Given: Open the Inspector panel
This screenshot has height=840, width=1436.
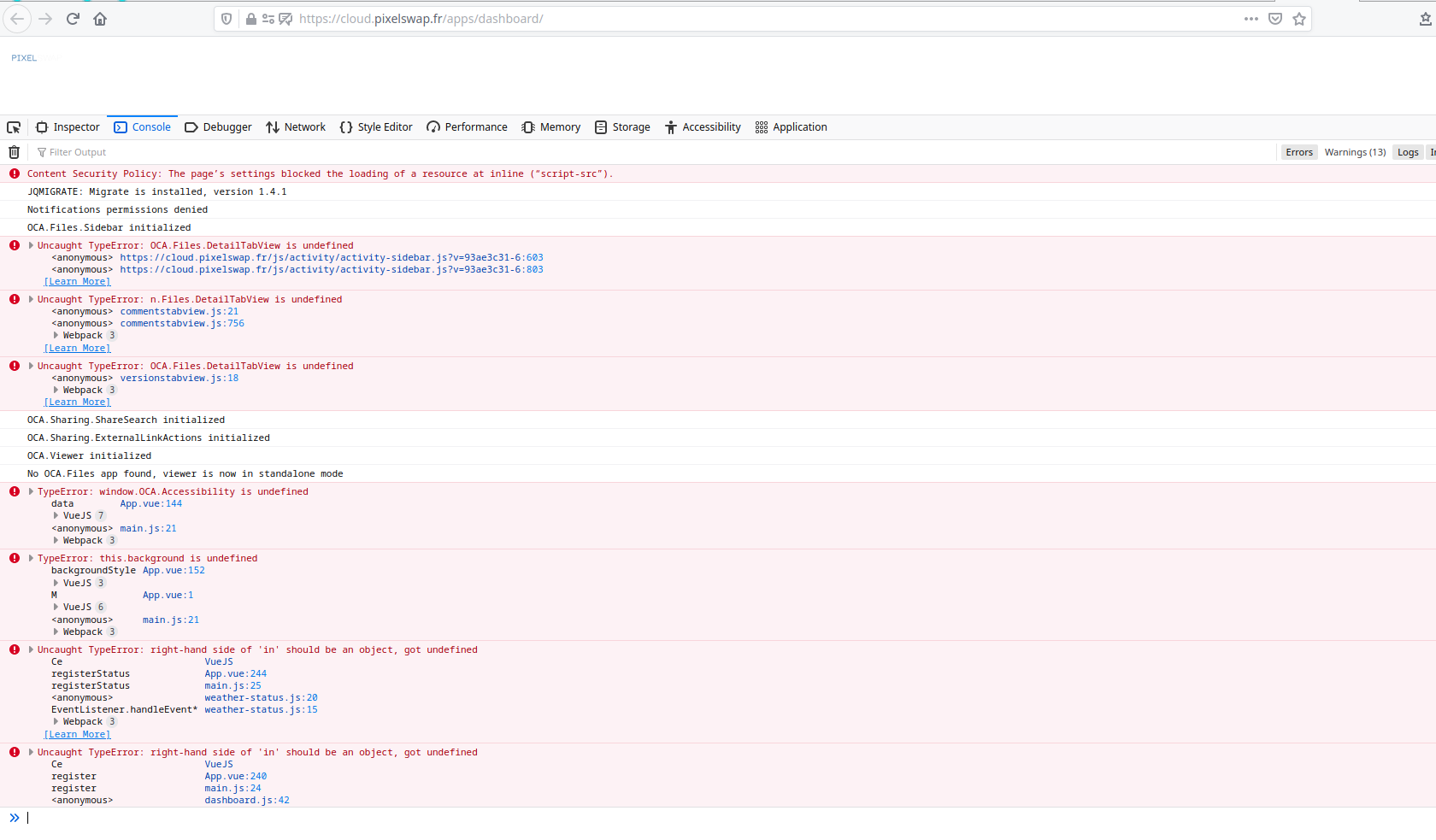Looking at the screenshot, I should tap(68, 127).
